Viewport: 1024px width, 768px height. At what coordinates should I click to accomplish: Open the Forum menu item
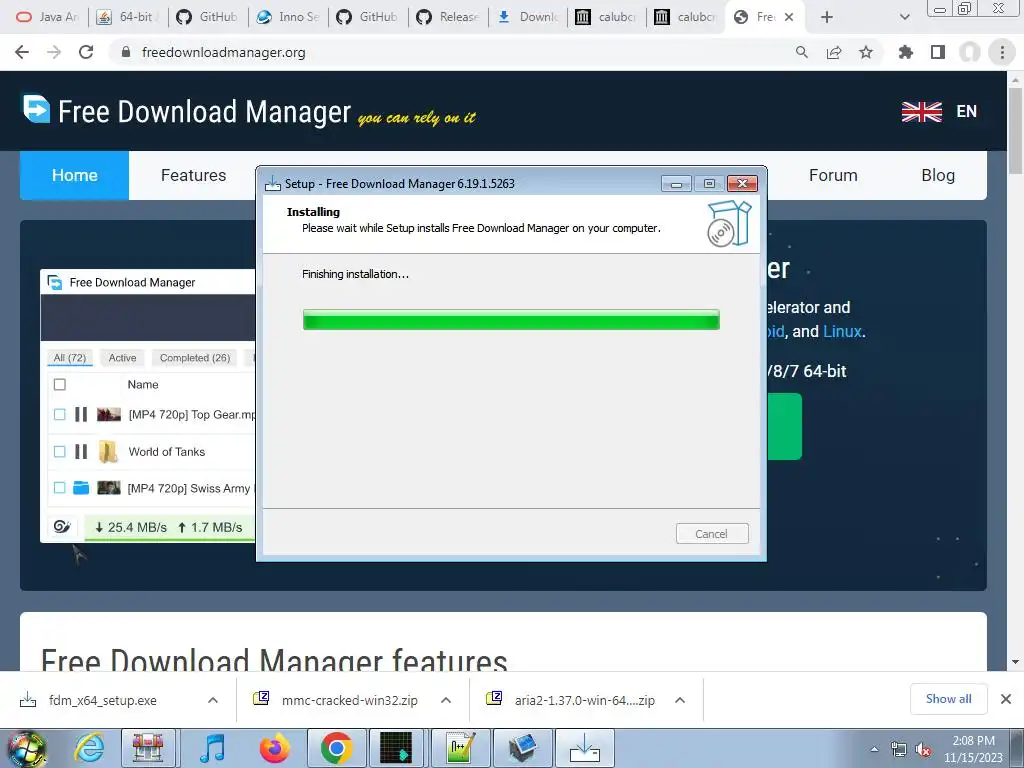pyautogui.click(x=833, y=175)
